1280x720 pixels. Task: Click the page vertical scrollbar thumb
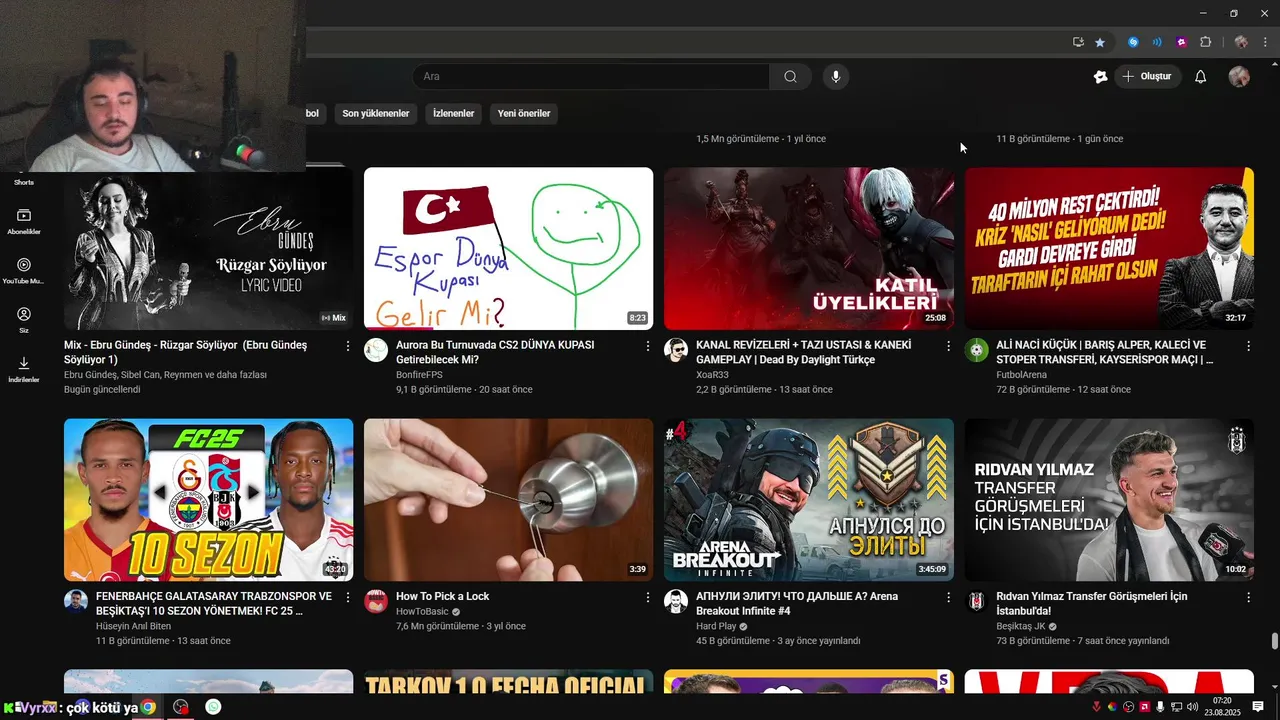[x=1274, y=641]
